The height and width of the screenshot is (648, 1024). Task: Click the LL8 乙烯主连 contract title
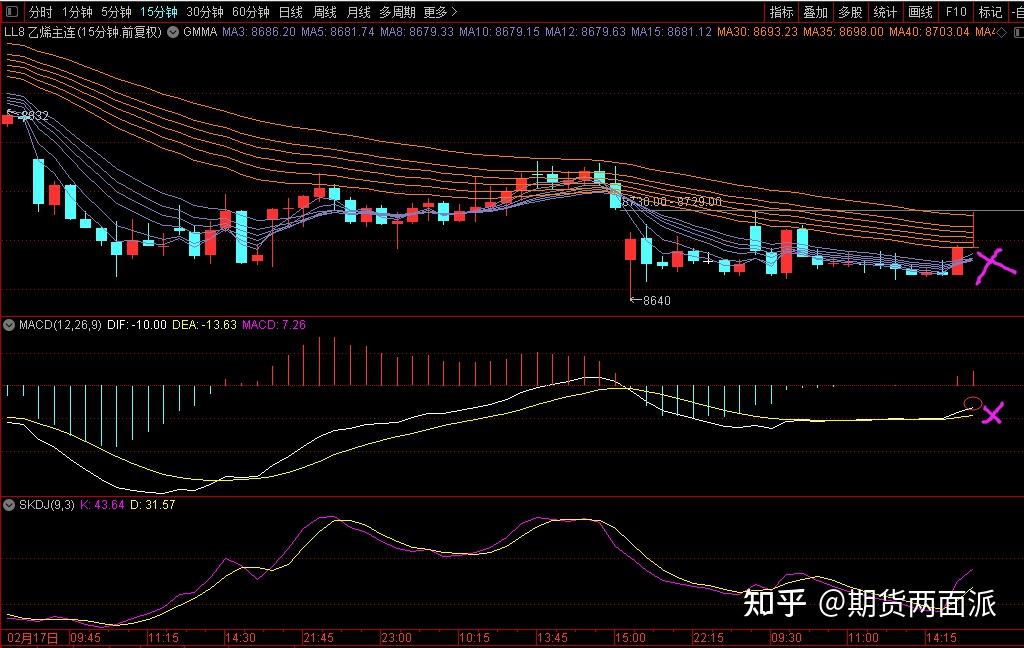83,31
